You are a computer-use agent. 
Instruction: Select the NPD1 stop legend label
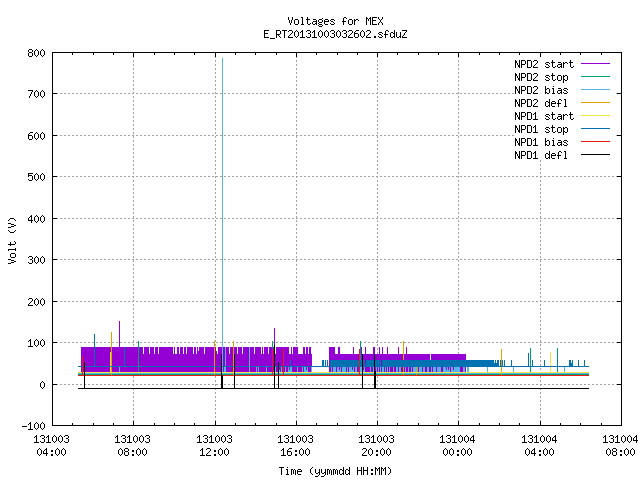[x=541, y=129]
